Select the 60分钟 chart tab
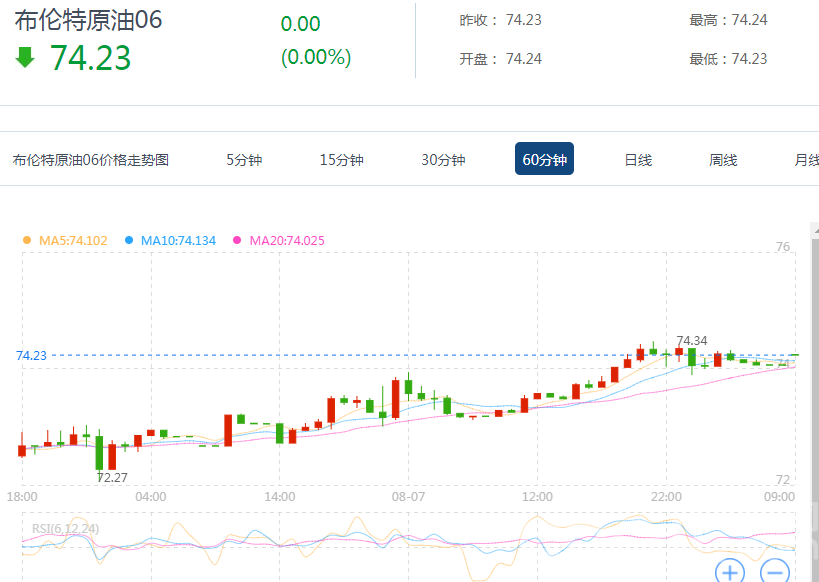 544,159
